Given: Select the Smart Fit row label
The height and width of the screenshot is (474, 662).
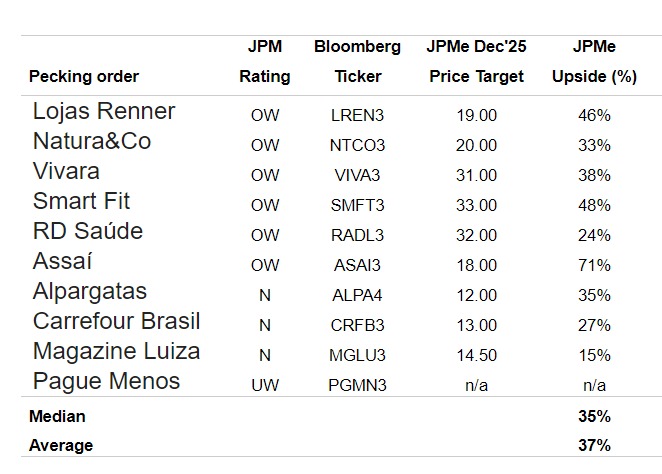Looking at the screenshot, I should (81, 201).
